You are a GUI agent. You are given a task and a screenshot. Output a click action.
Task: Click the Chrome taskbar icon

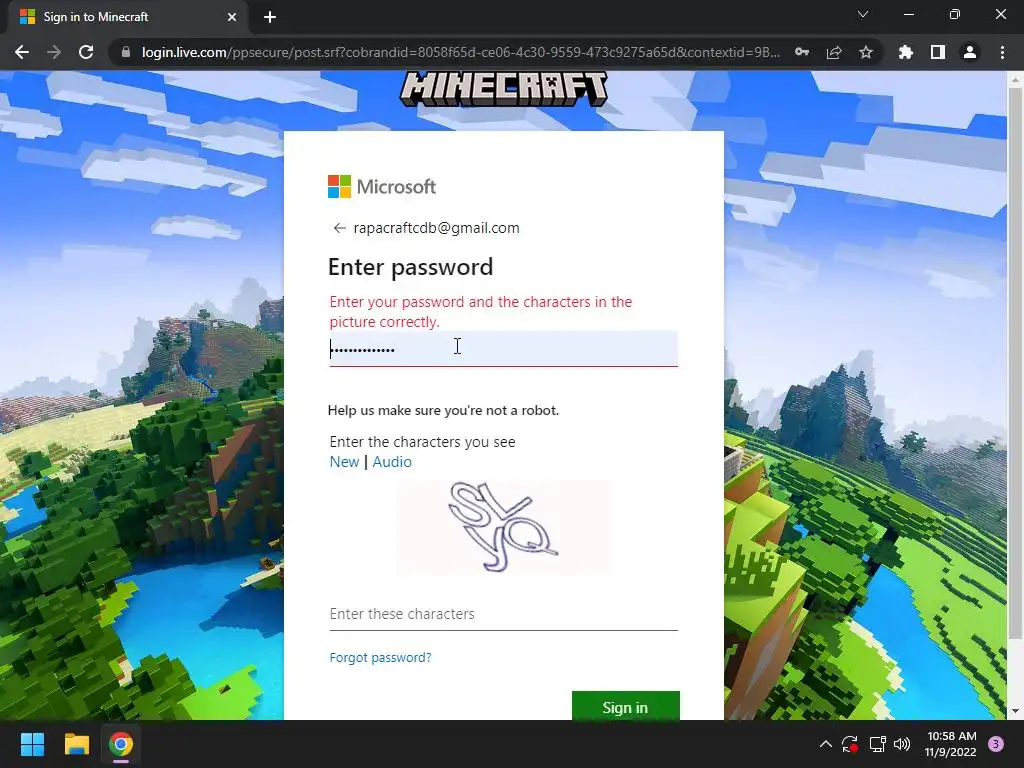[x=121, y=744]
